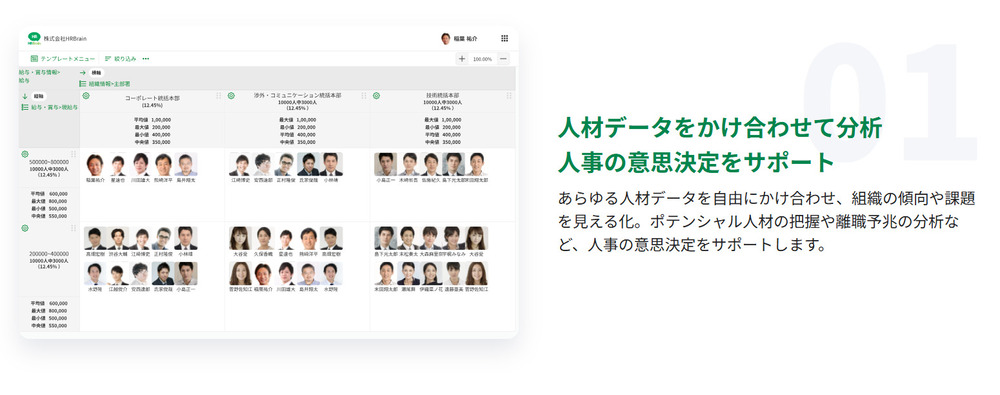
Task: Click drag handle of 500000~800000 row
Action: pos(73,154)
